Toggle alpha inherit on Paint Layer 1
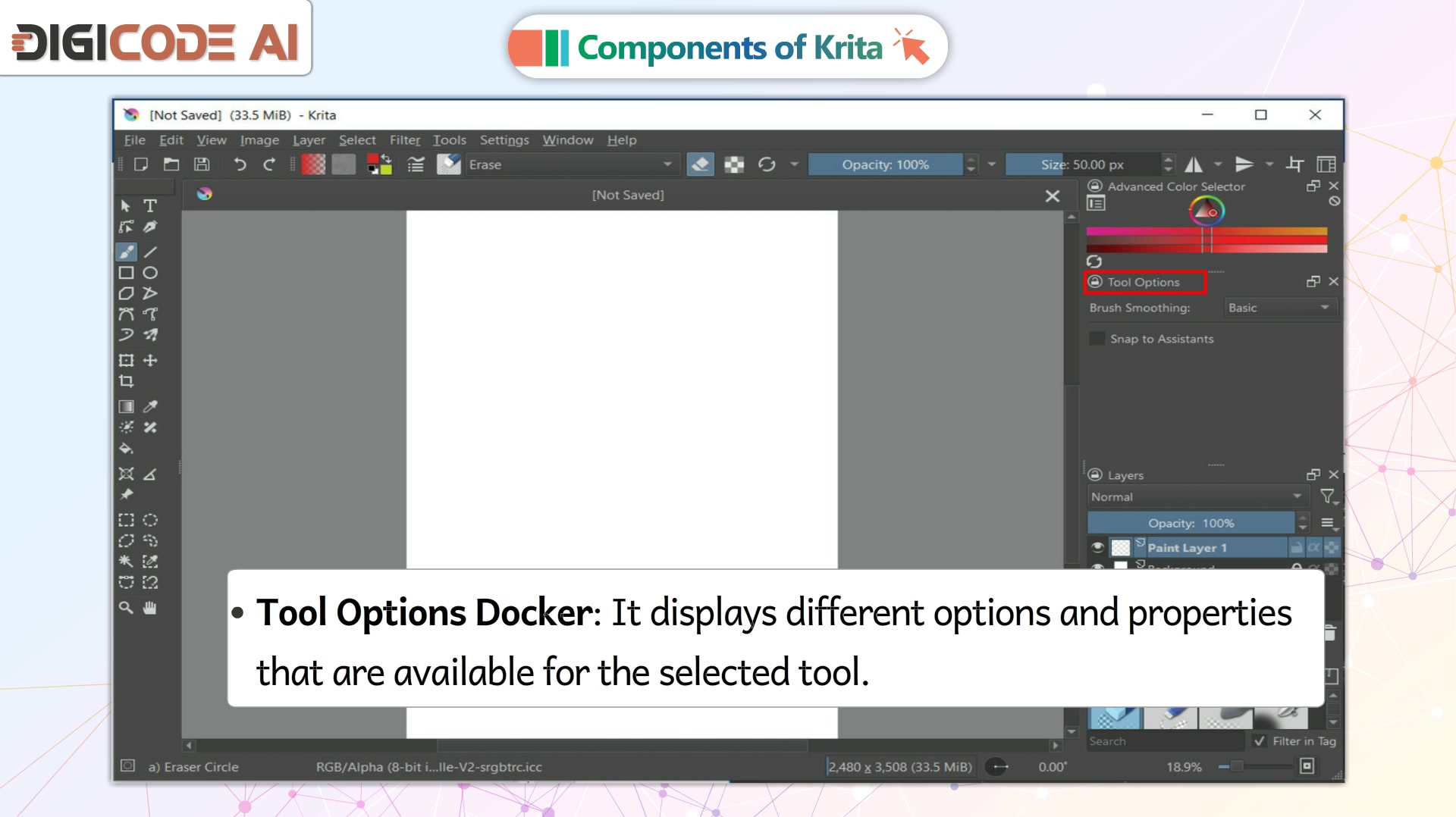 tap(1314, 547)
